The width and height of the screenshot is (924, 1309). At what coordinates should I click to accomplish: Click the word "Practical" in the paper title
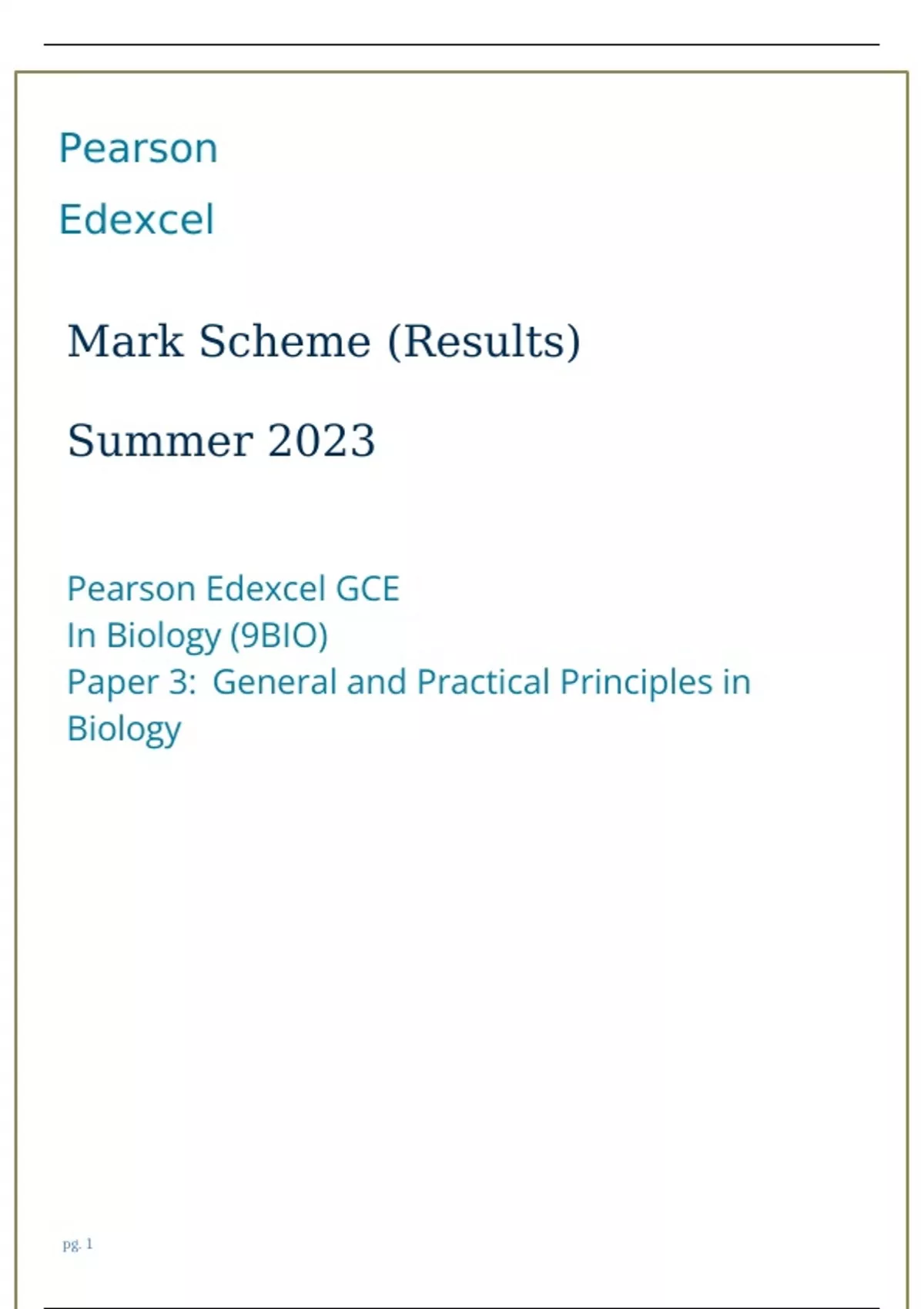(482, 682)
